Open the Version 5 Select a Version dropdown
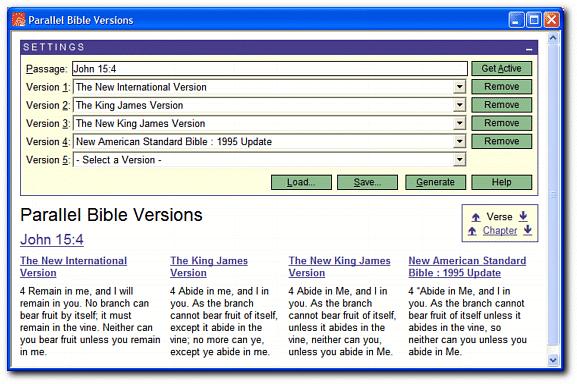 459,160
